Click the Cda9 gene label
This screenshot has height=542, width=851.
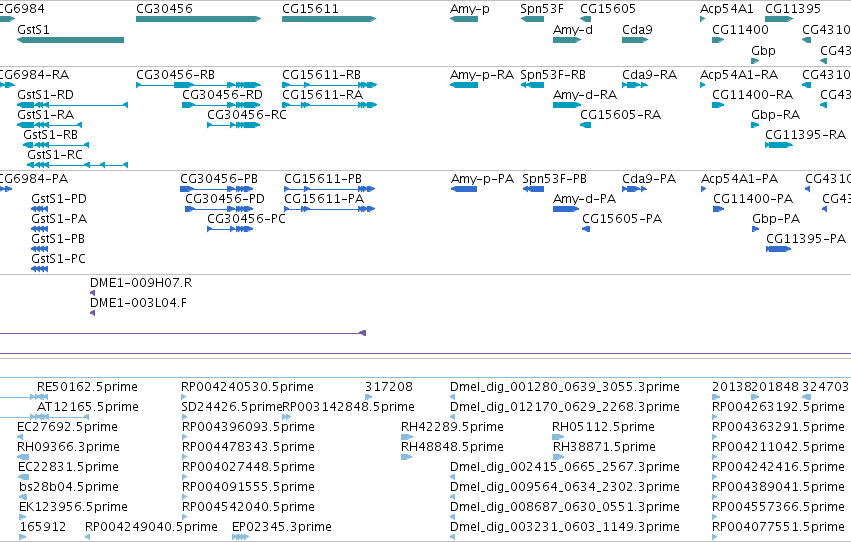coord(637,30)
